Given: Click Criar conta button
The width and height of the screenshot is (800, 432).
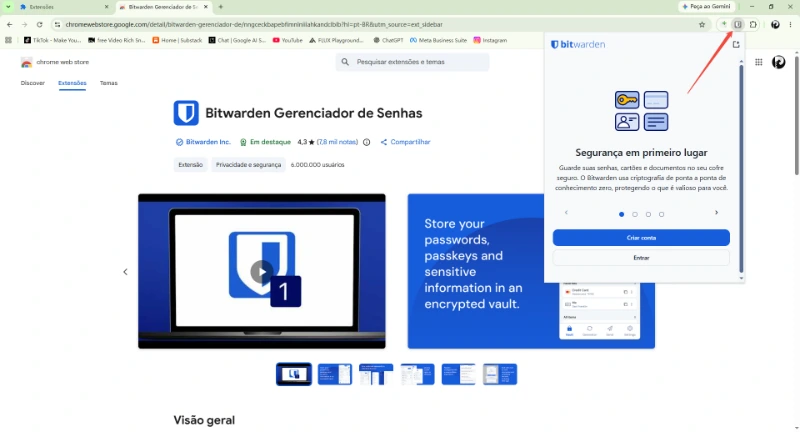Looking at the screenshot, I should click(x=641, y=238).
